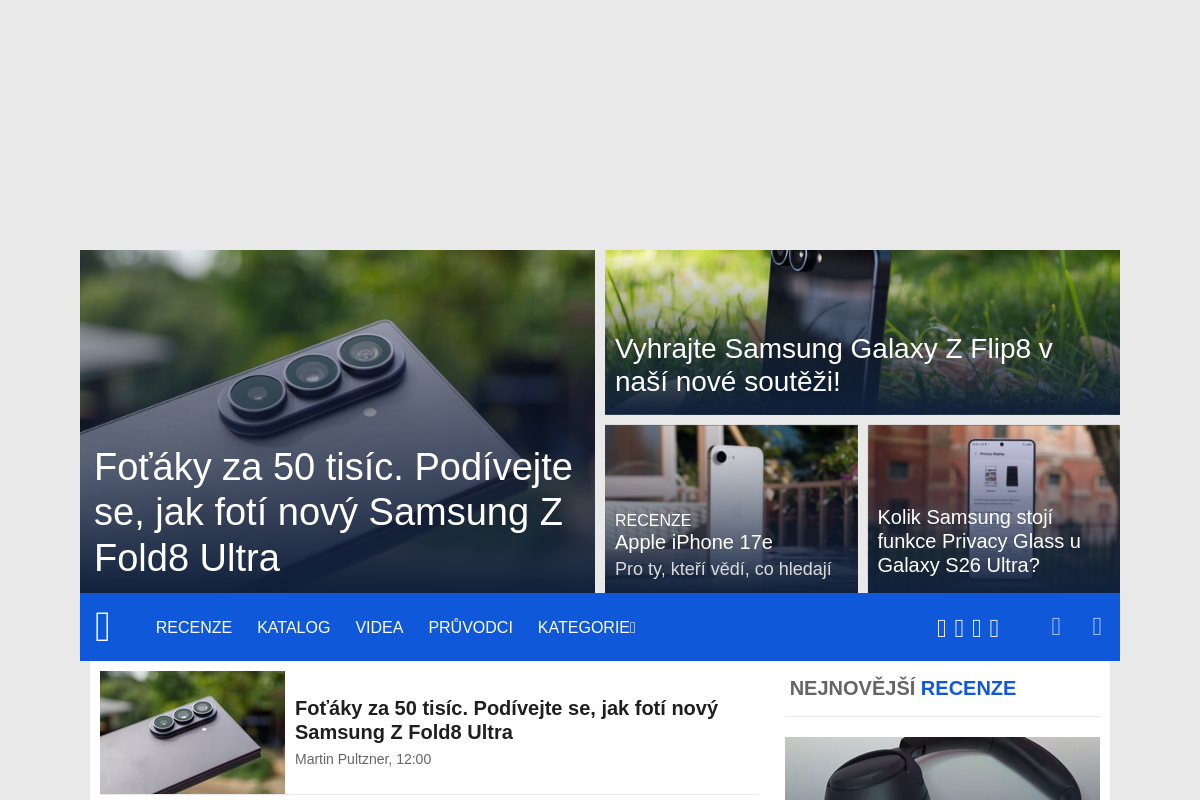Open the large hero story about Samsung Z Fold8 Ultra
This screenshot has width=1200, height=800.
(x=337, y=421)
